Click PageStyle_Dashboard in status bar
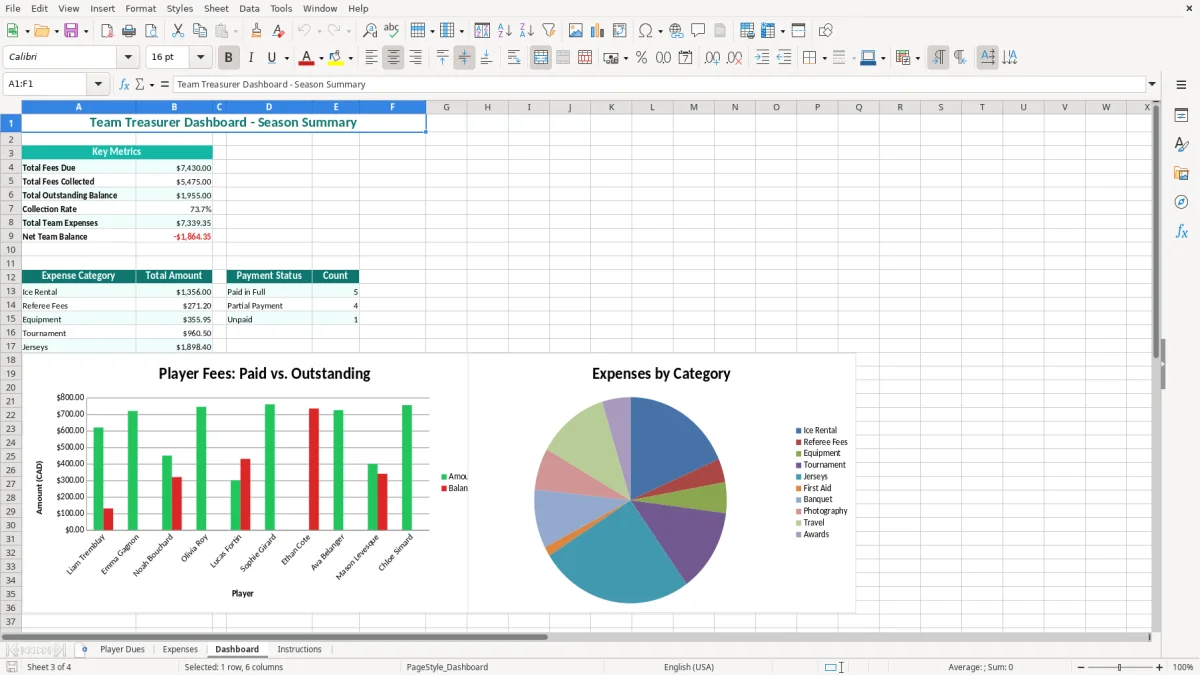Screen dimensions: 1200x675 pos(447,667)
